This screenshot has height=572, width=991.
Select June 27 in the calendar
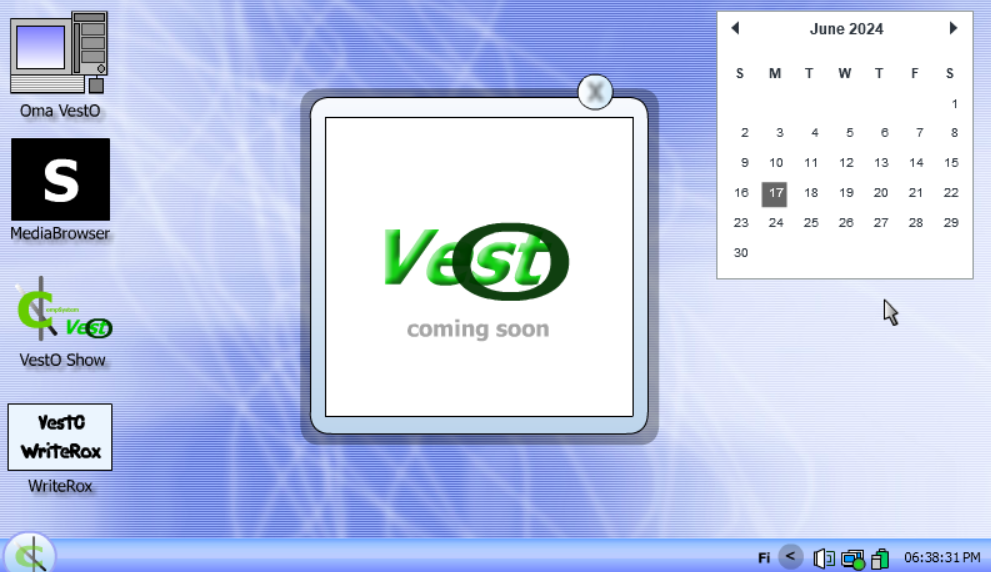point(881,222)
